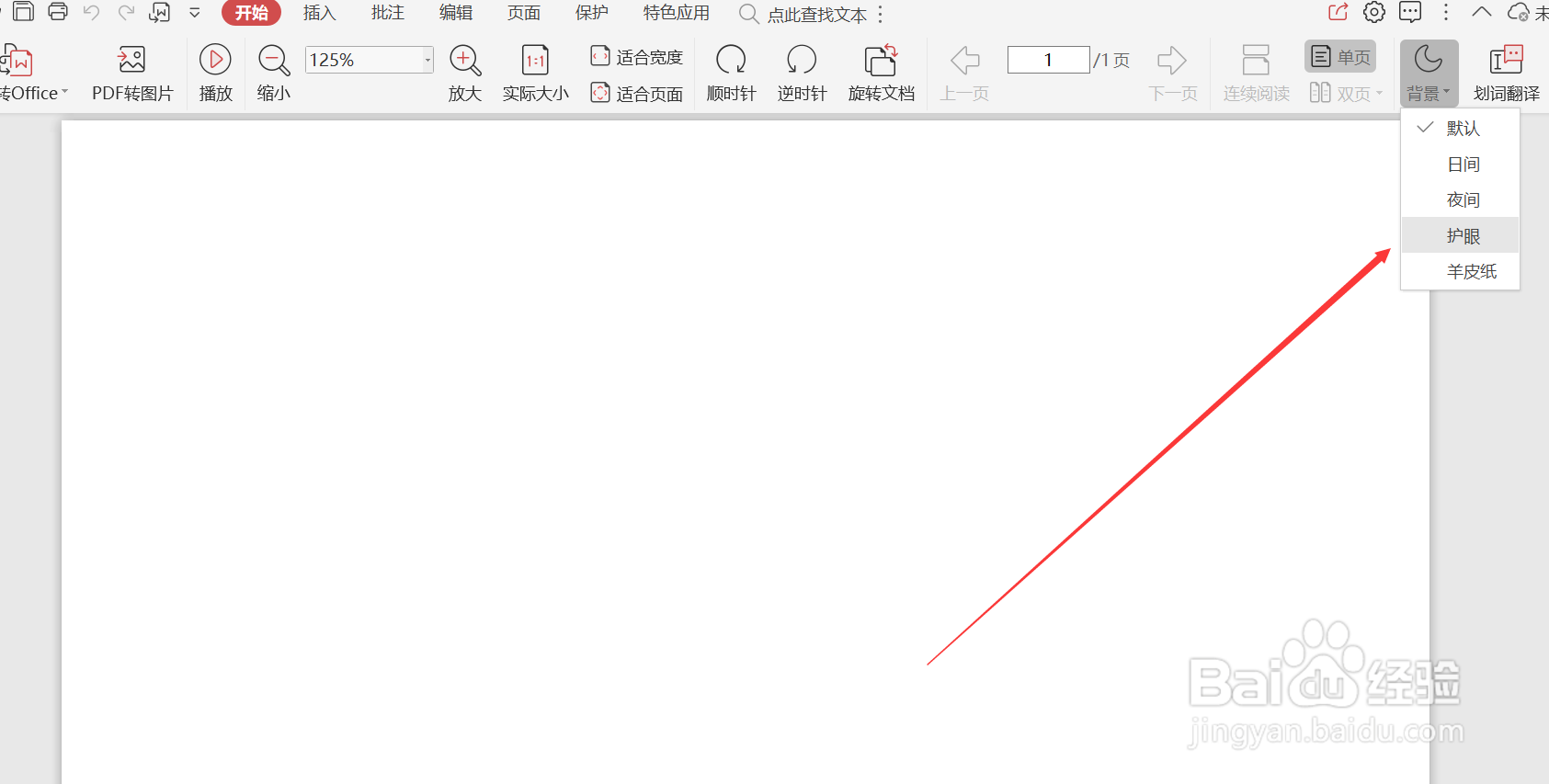Image resolution: width=1549 pixels, height=784 pixels.
Task: Start 播放 slideshow mode
Action: (x=216, y=74)
